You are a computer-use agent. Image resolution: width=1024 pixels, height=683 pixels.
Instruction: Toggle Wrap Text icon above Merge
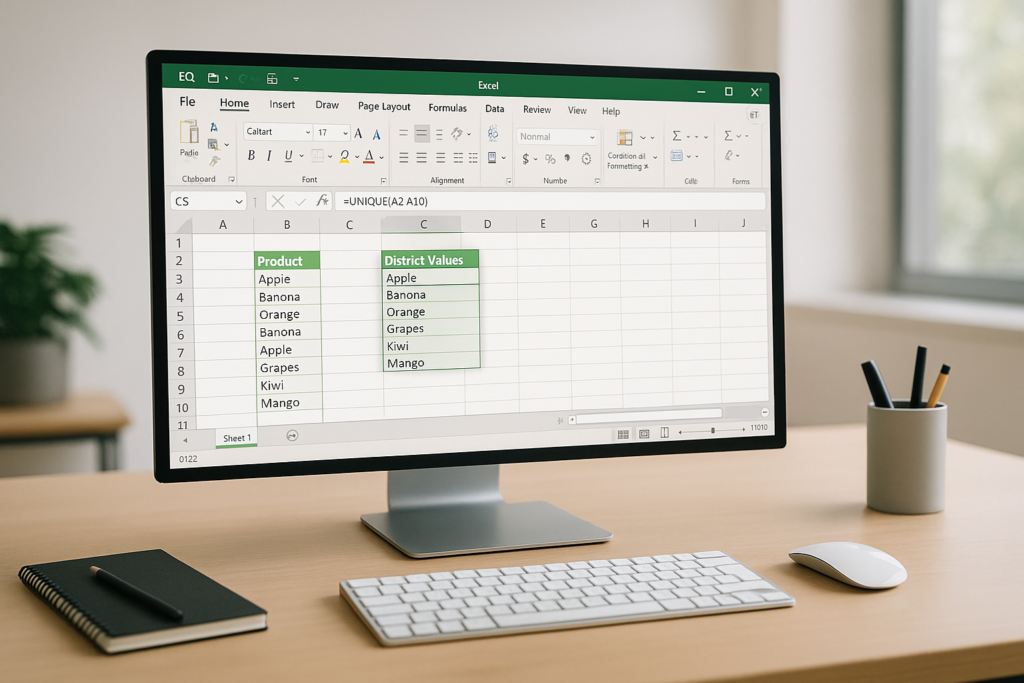493,133
